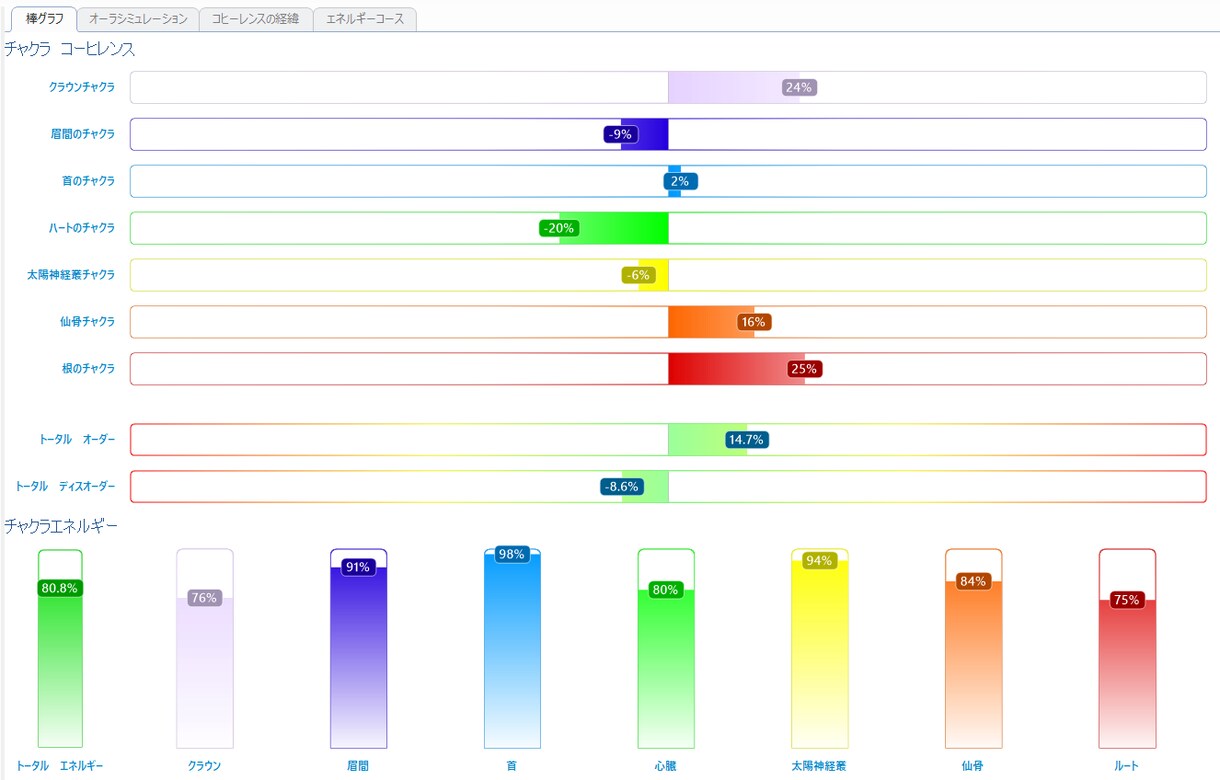Click the -8.6% total disorder value
This screenshot has height=780, width=1220.
point(621,486)
